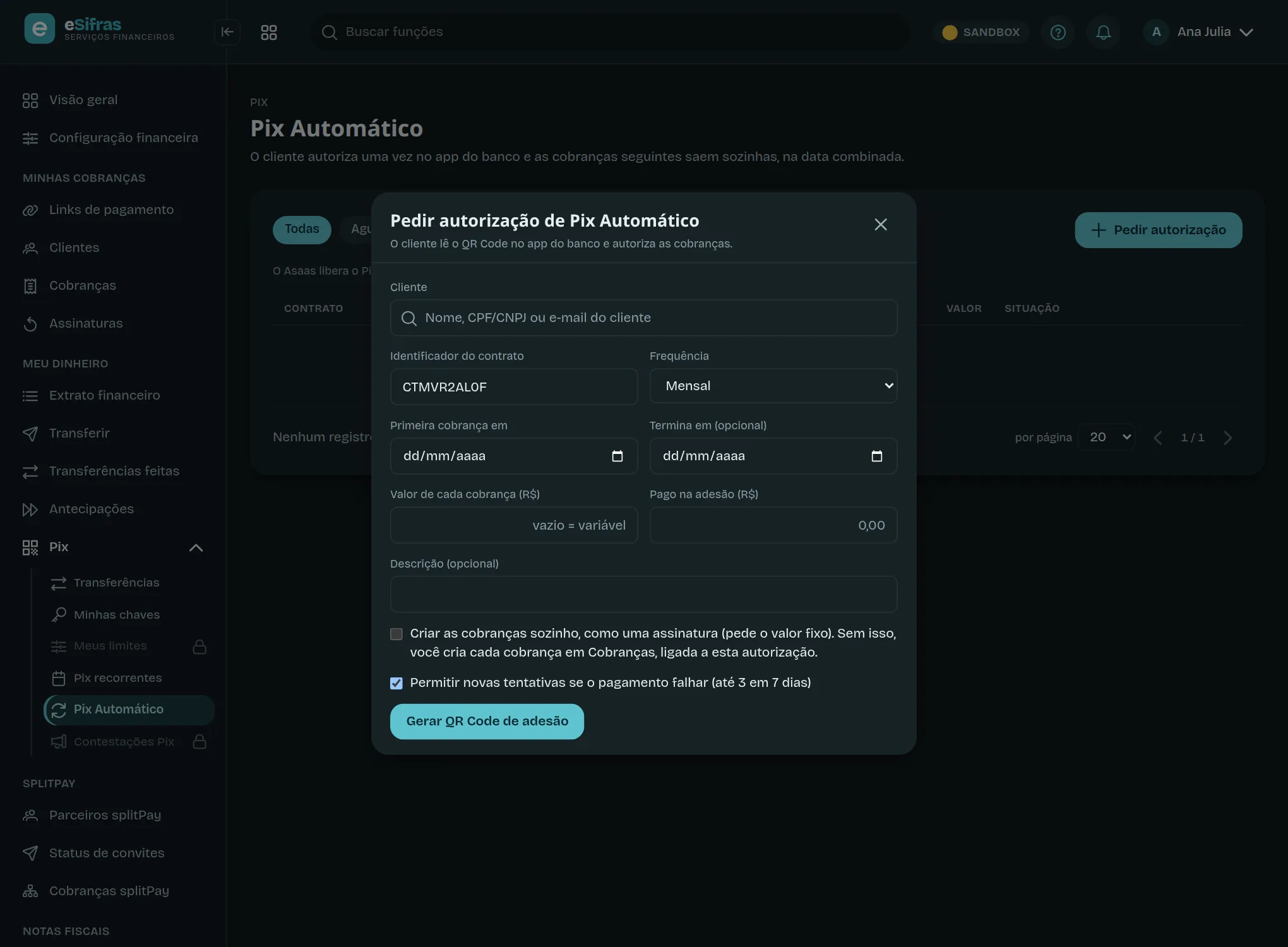Screen dimensions: 1288x947
Task: Click the Pago na adesão field
Action: [x=773, y=525]
